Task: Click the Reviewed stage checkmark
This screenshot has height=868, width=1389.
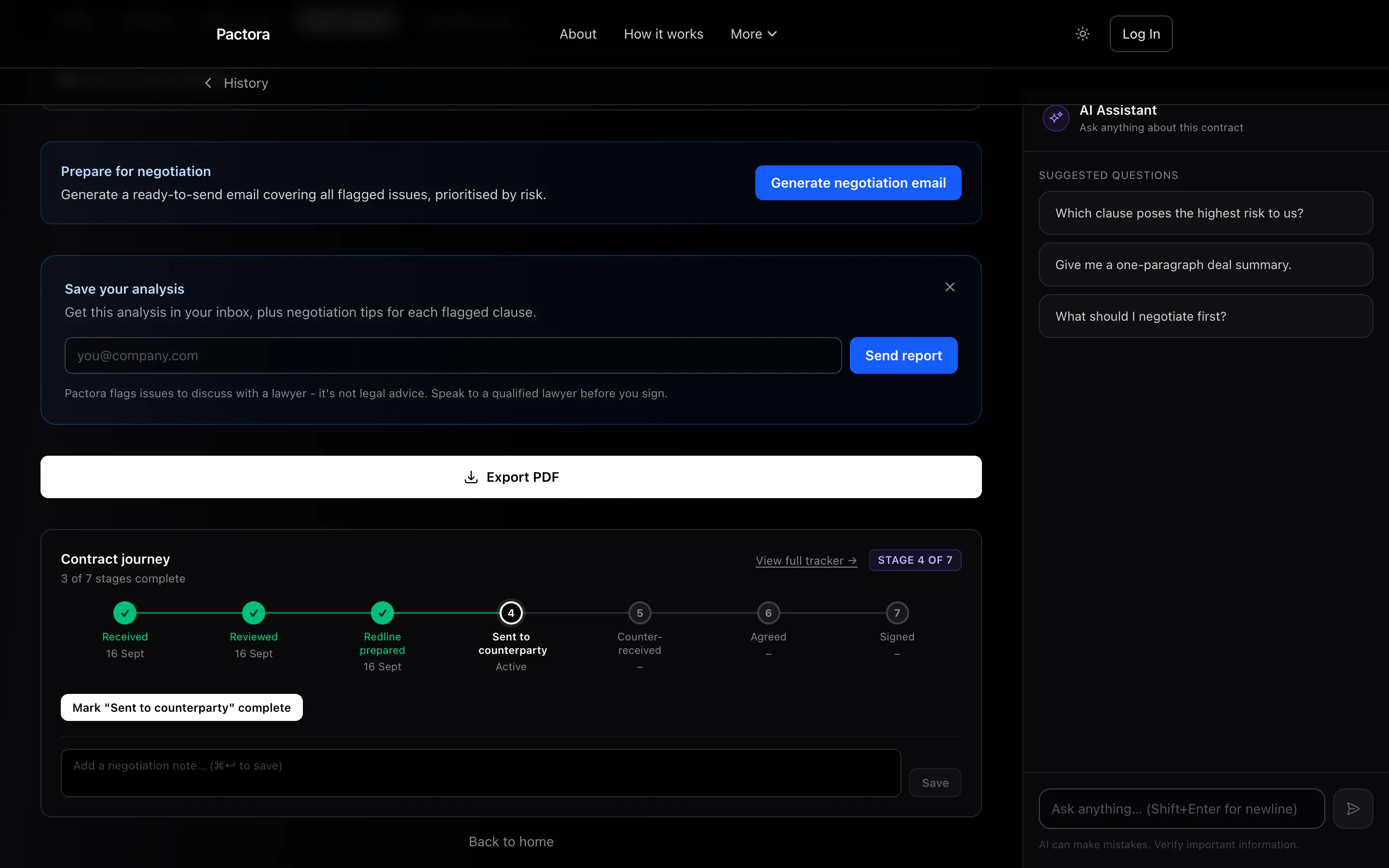Action: [253, 612]
